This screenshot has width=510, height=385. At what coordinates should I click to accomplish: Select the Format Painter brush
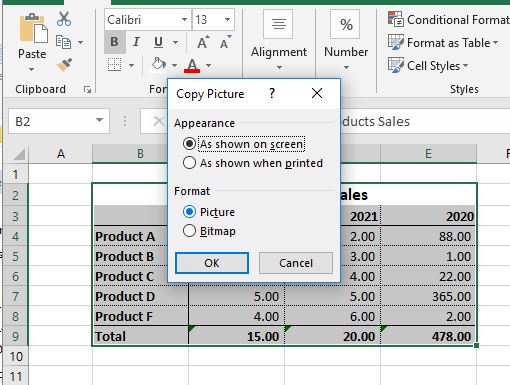click(x=64, y=65)
